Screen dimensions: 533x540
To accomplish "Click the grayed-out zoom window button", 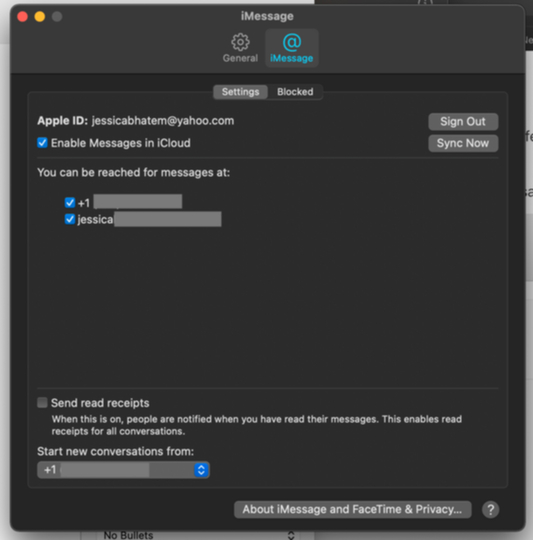I will tap(57, 17).
